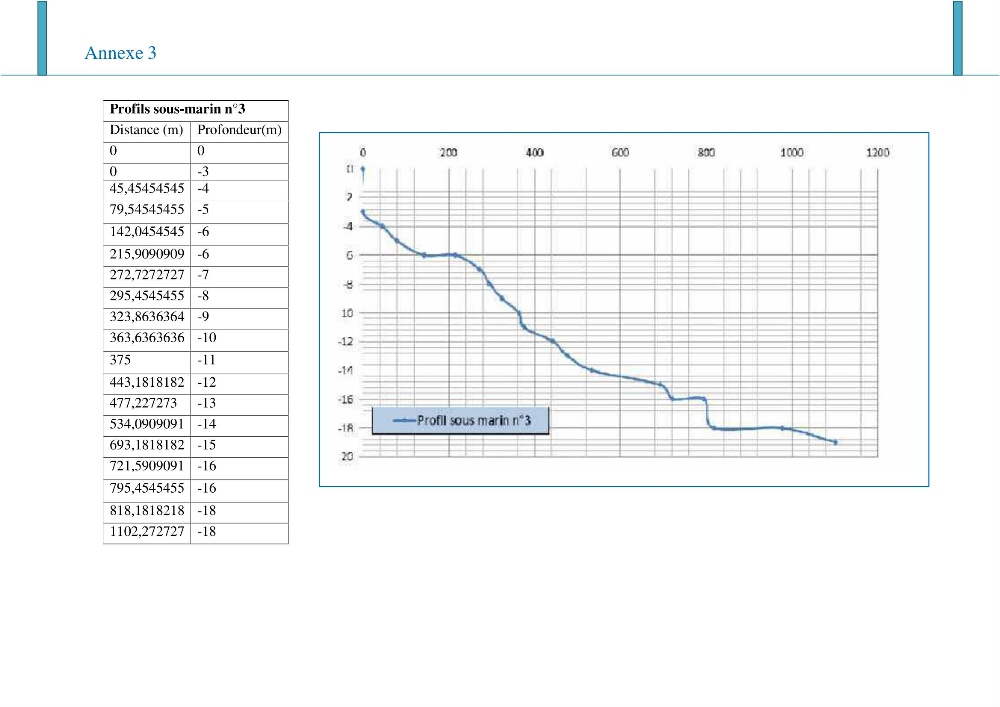Click the 20 label at the axis bottom

point(347,456)
